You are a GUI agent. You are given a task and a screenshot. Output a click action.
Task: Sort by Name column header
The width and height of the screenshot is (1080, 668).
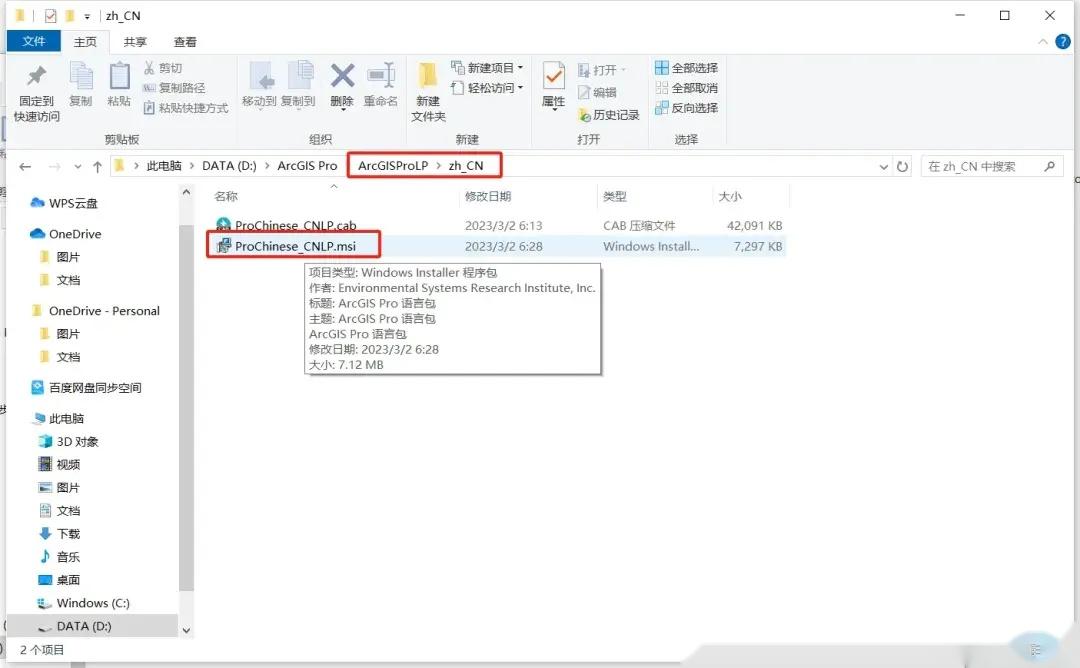(x=226, y=197)
